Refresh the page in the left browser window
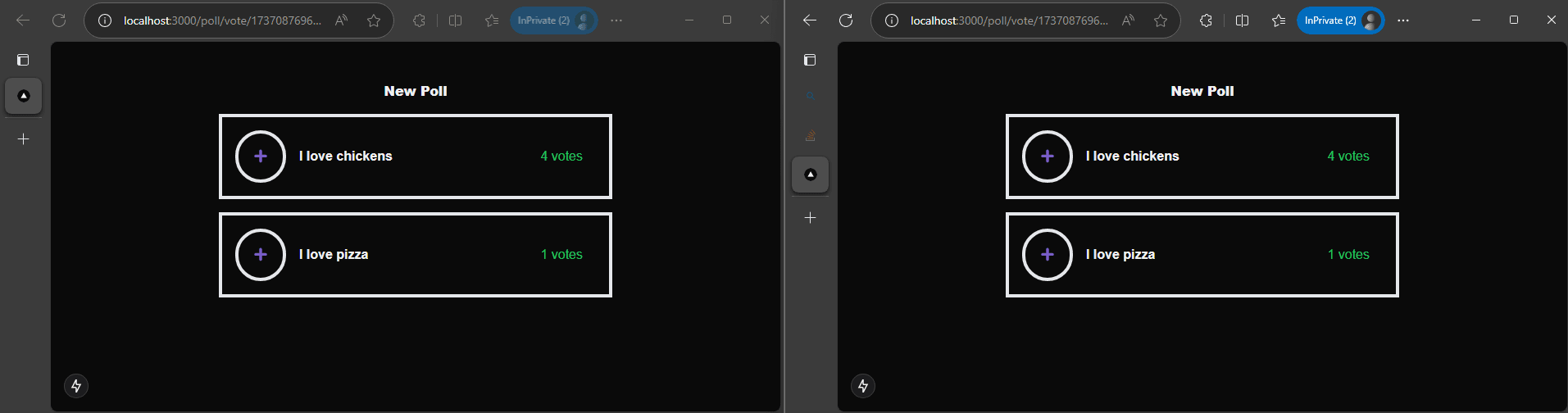The width and height of the screenshot is (1568, 413). coord(59,20)
